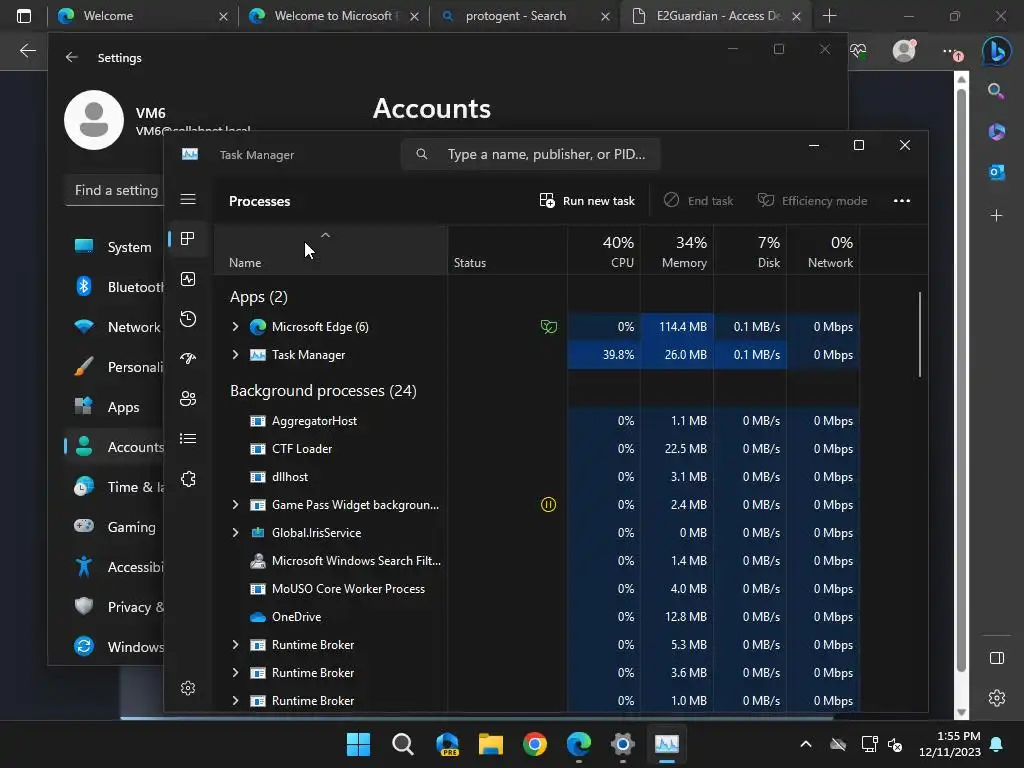Click the End task button

(x=698, y=200)
